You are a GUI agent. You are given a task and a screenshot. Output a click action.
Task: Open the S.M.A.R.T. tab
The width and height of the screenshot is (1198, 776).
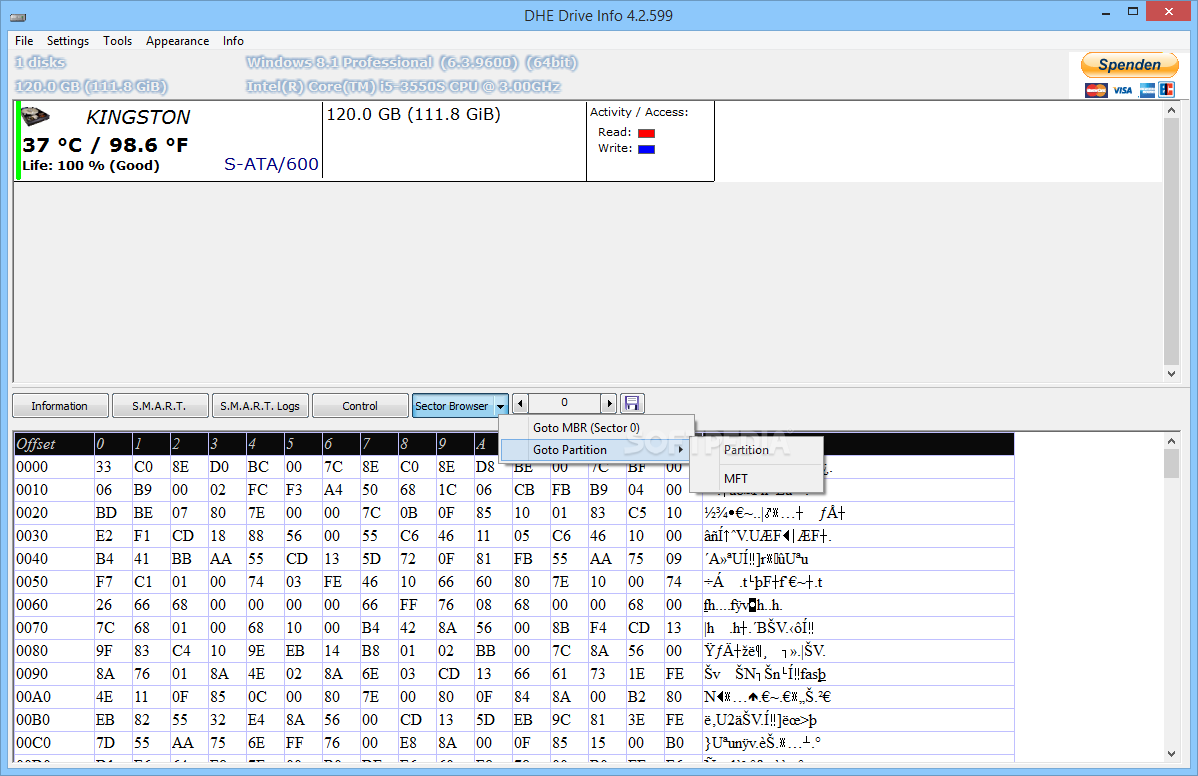pyautogui.click(x=160, y=406)
